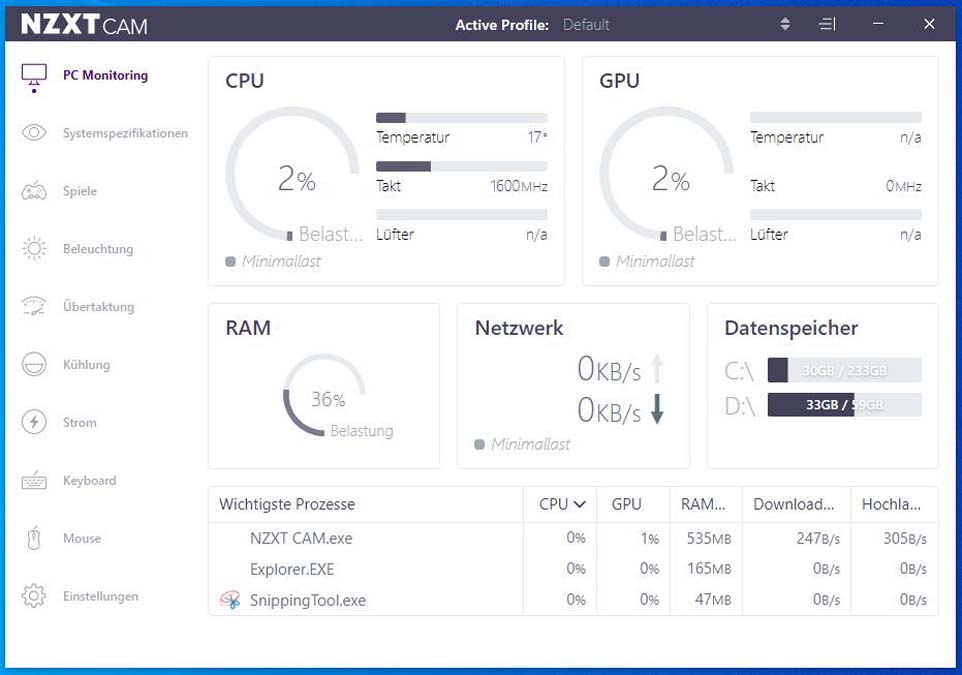The width and height of the screenshot is (962, 675).
Task: Open PC Monitoring monitor icon
Action: pyautogui.click(x=34, y=75)
